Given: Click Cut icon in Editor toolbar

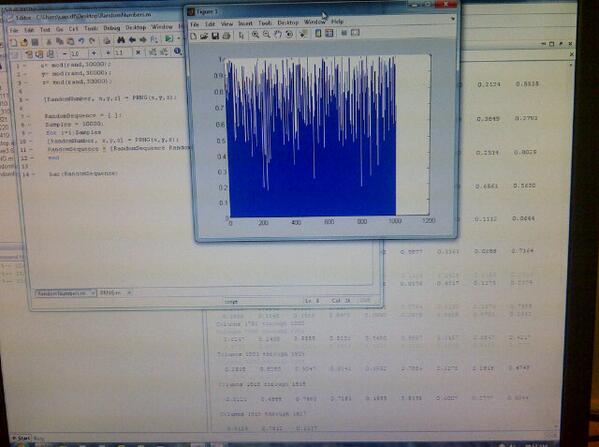Looking at the screenshot, I should coord(49,41).
